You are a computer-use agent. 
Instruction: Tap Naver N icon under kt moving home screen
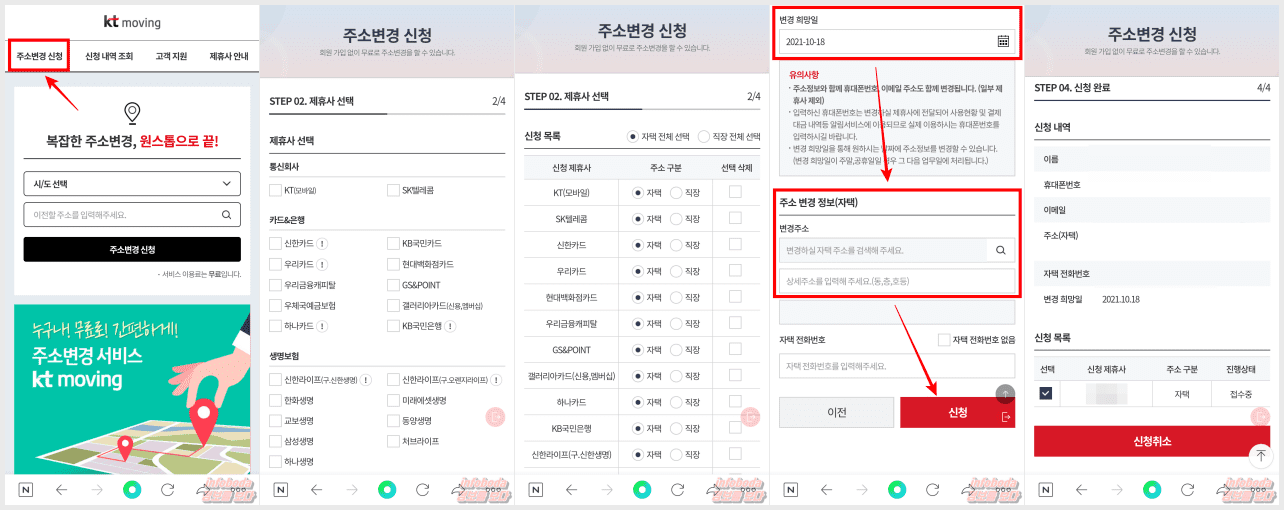point(24,490)
